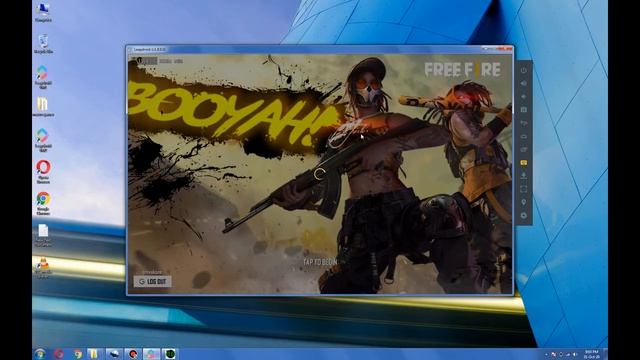Screen dimensions: 640x360
Task: Click the install APK download icon
Action: click(524, 176)
